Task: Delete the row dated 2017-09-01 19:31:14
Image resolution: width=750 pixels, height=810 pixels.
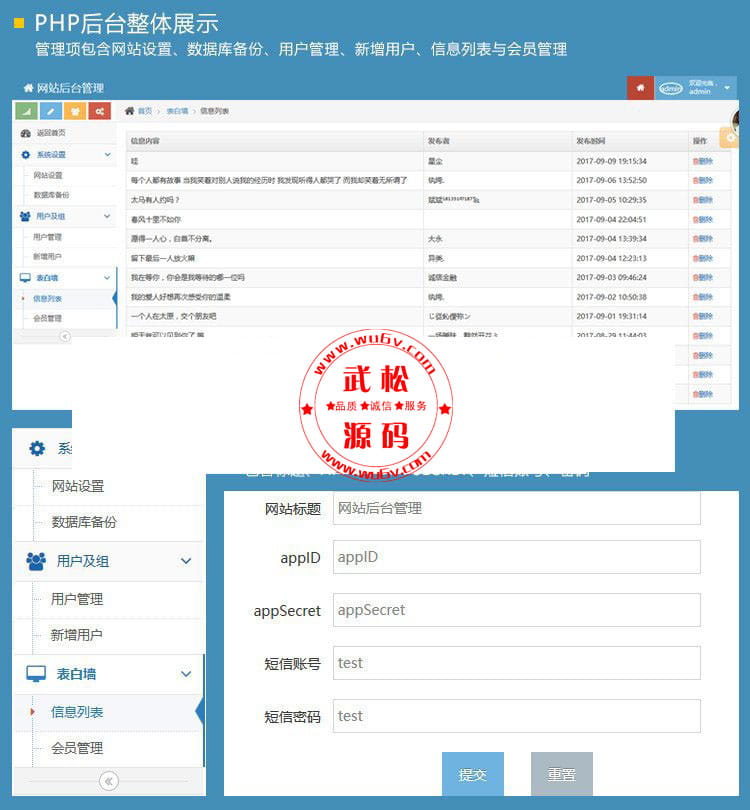Action: pyautogui.click(x=702, y=316)
